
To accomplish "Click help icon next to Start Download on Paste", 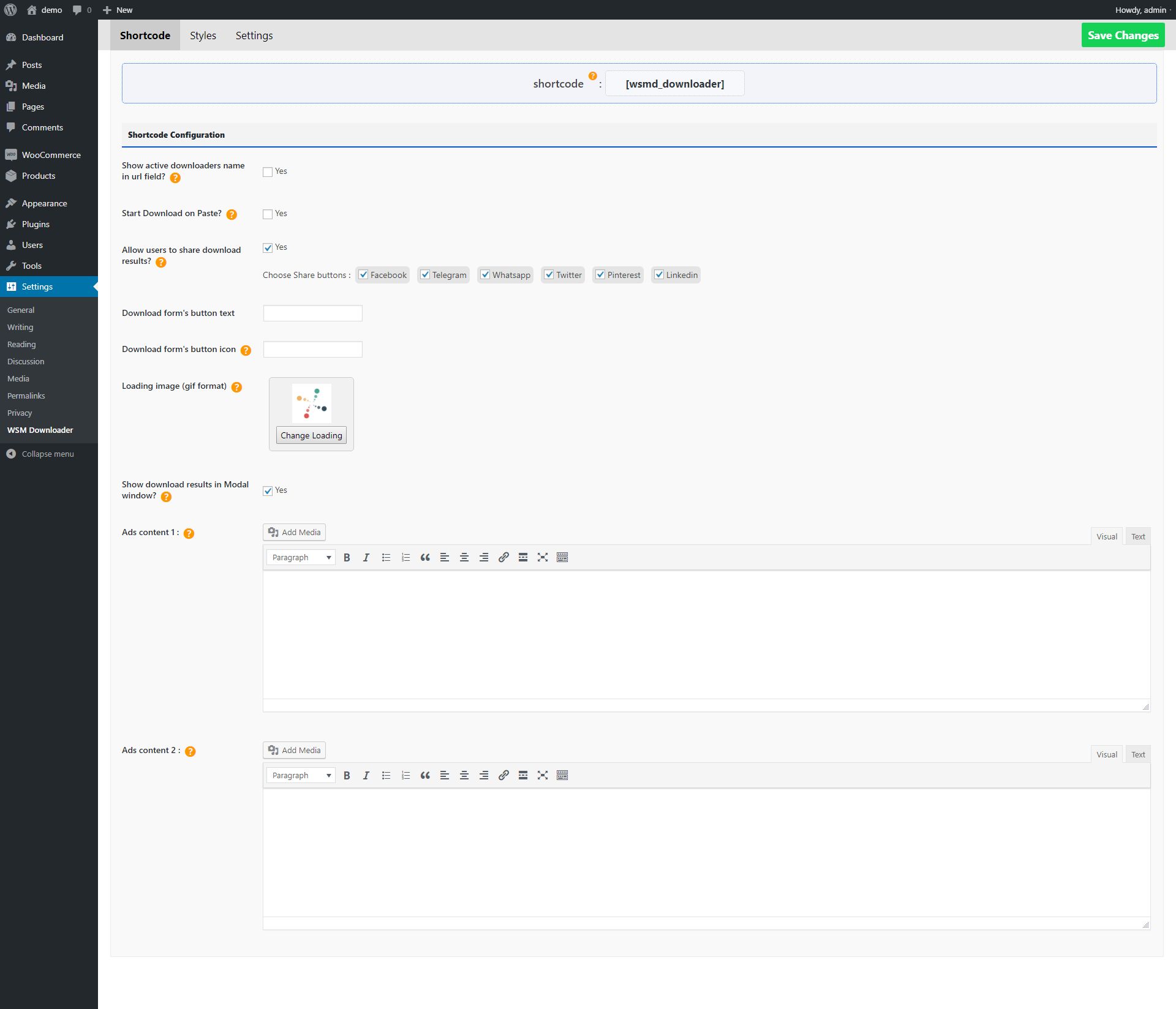I will 232,214.
